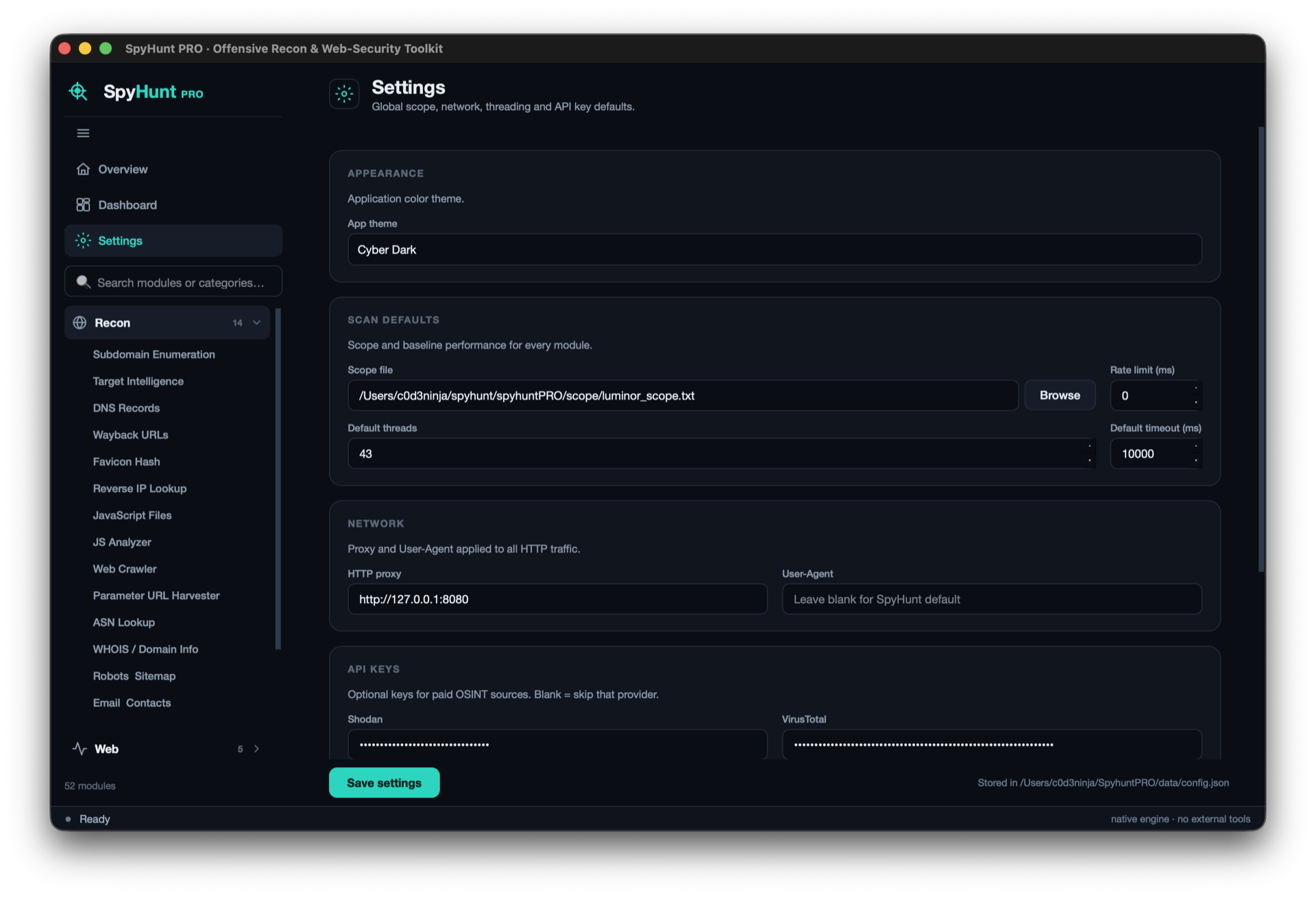Screen dimensions: 1316x897
Task: Click the APPEARANCE section heading
Action: [385, 173]
